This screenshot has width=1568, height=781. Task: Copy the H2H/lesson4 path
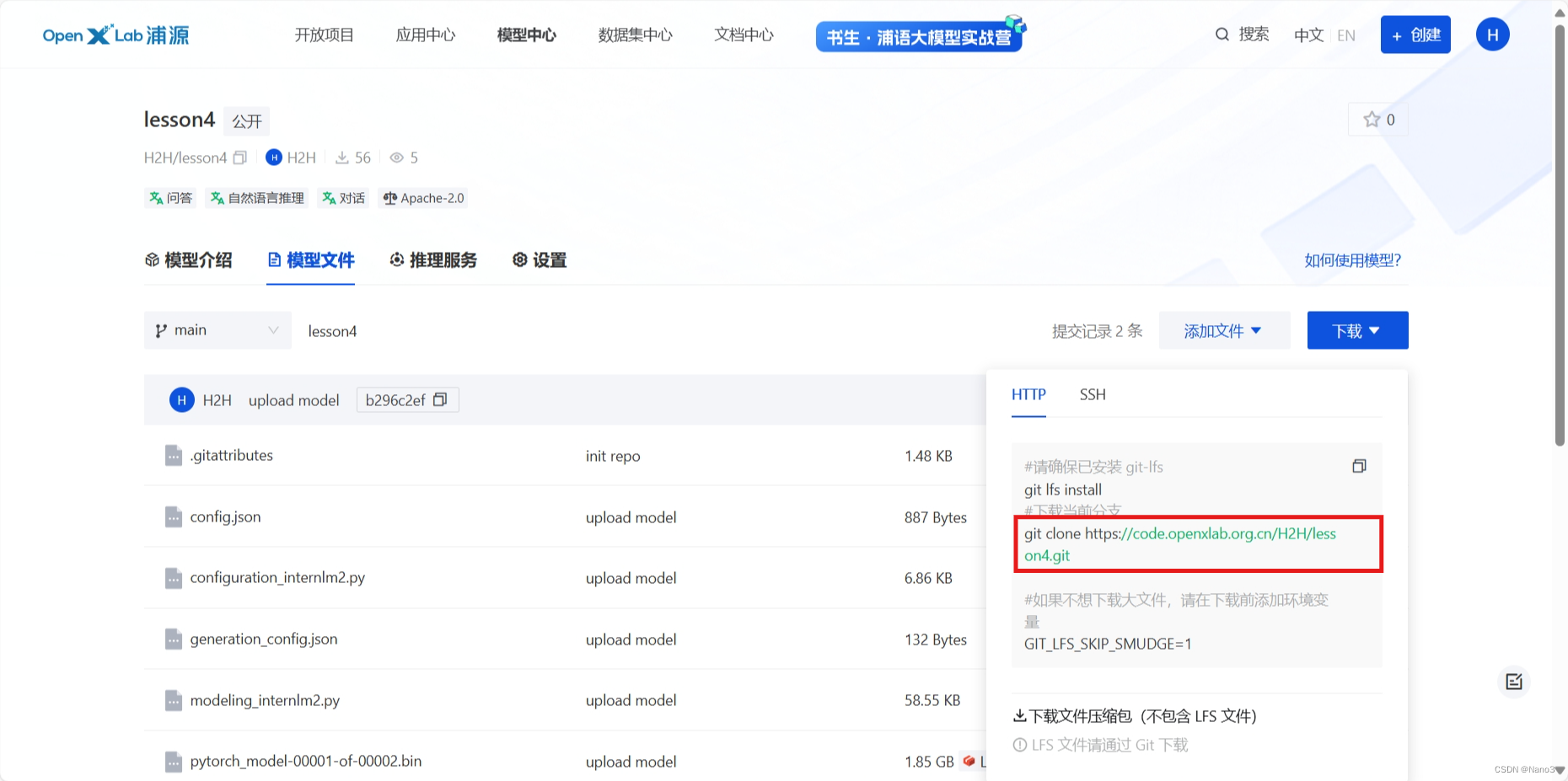[x=240, y=158]
